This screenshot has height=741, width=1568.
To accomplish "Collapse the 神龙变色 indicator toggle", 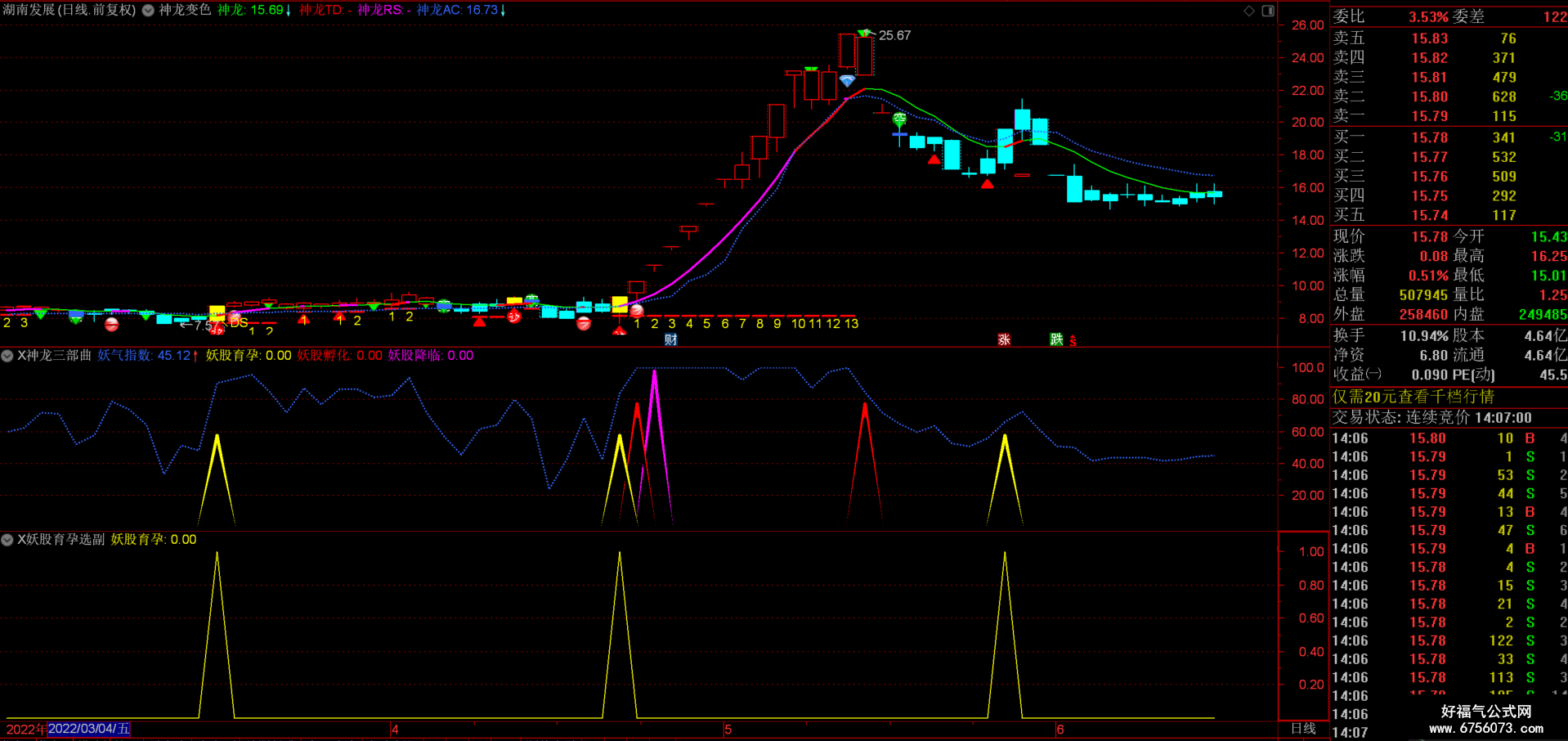I will pyautogui.click(x=148, y=11).
